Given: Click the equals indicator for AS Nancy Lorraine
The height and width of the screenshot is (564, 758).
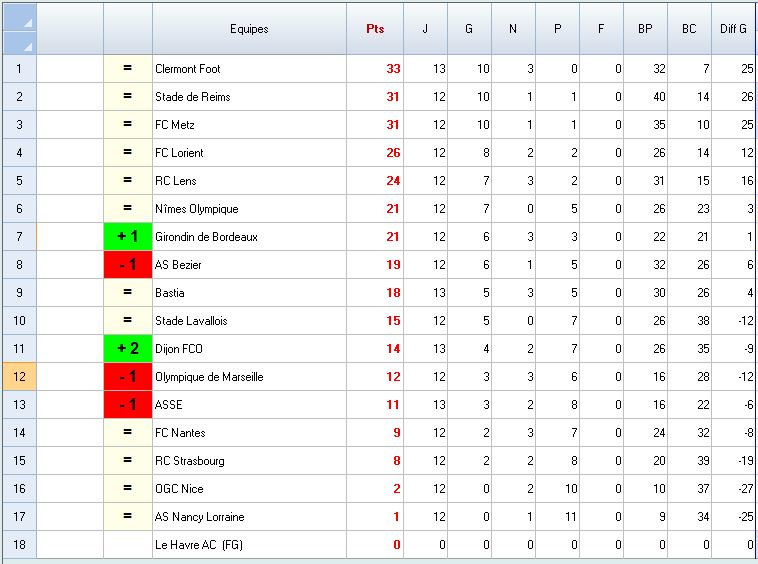Looking at the screenshot, I should [x=128, y=517].
